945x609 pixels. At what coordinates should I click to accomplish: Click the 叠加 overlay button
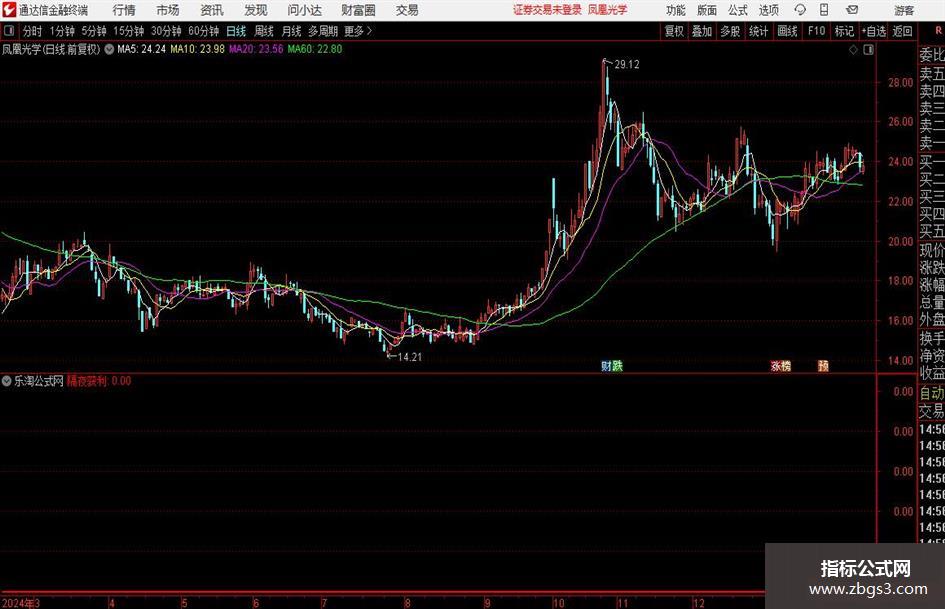[x=702, y=31]
